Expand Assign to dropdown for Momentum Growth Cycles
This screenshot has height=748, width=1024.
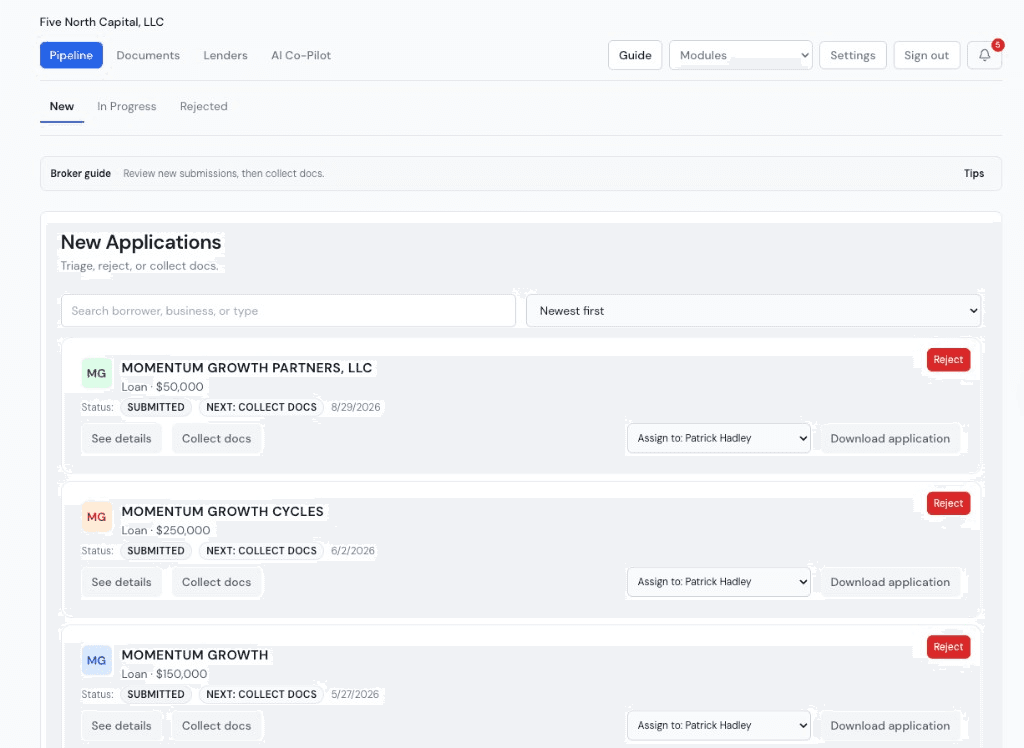coord(718,582)
